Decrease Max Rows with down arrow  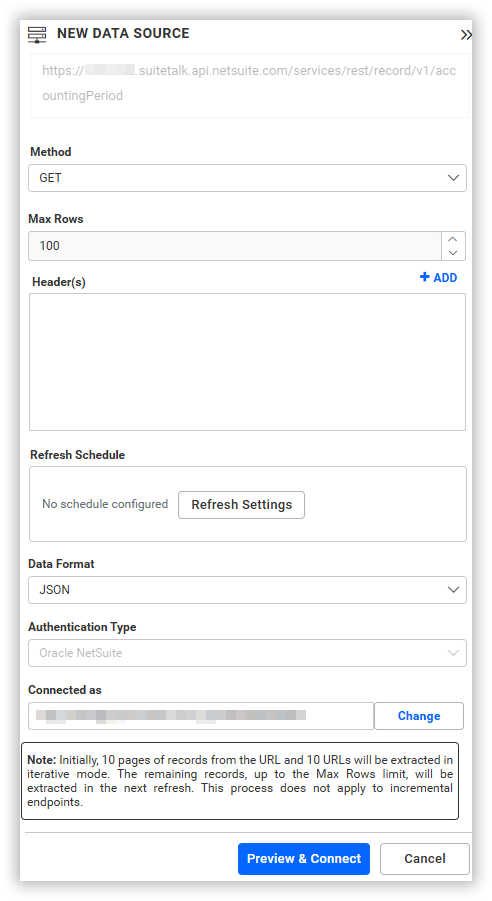(453, 253)
